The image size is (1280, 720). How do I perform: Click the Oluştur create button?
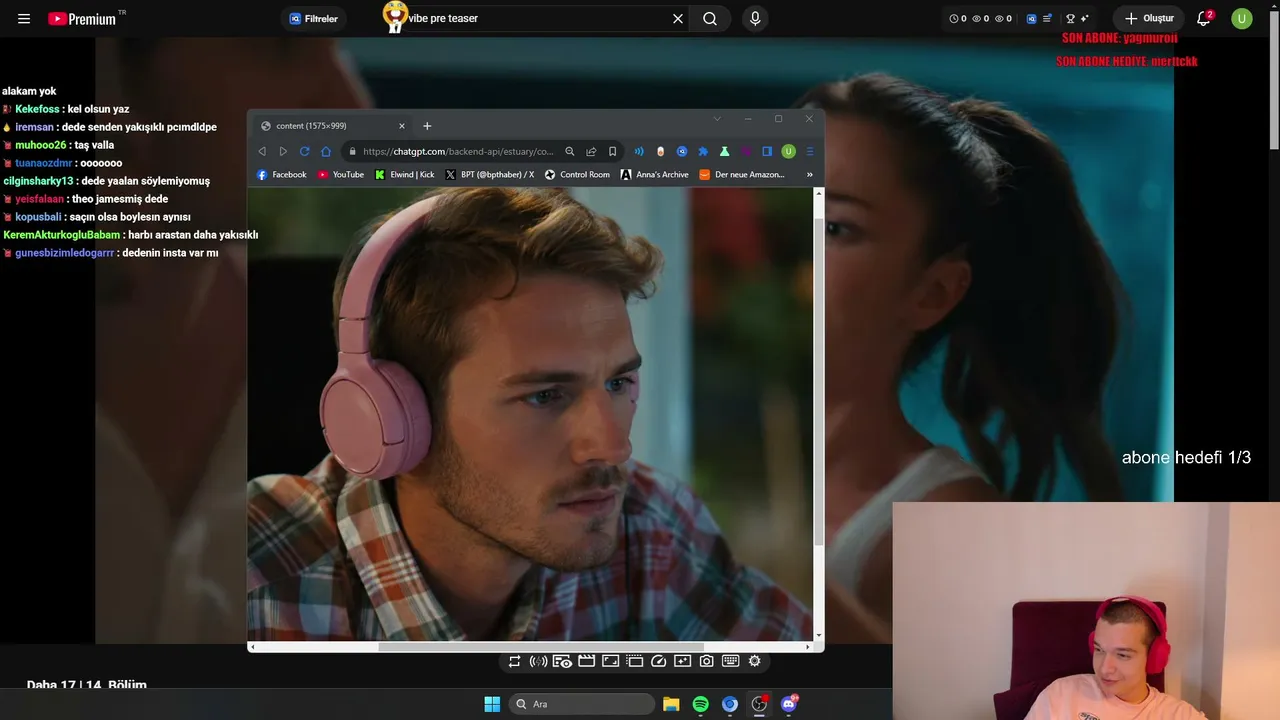(x=1149, y=18)
